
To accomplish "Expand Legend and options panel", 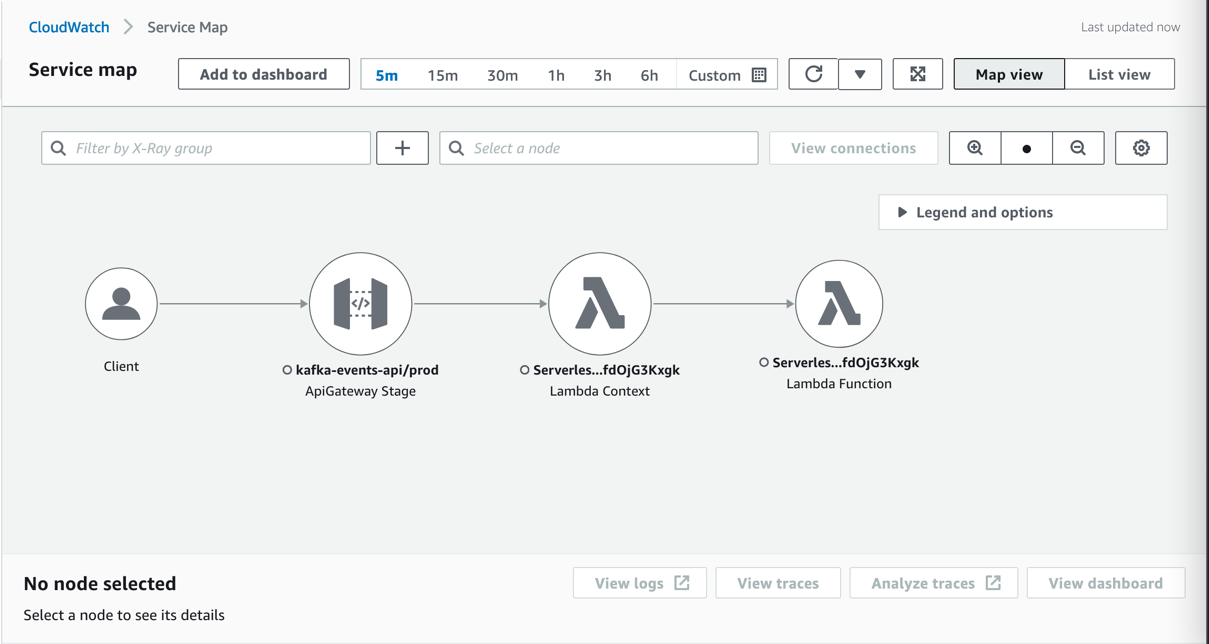I will [1023, 212].
